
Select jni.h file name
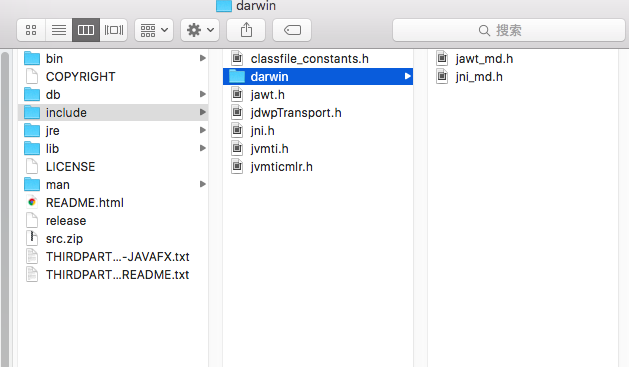tap(262, 131)
